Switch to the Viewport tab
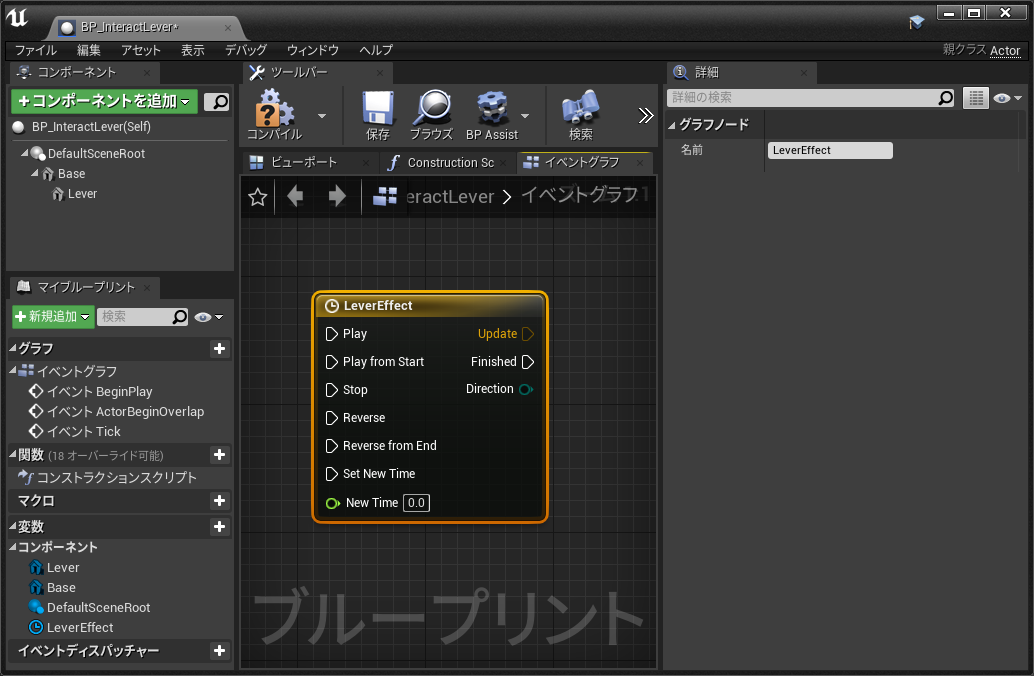Screen dimensions: 1034x676 click(x=303, y=162)
